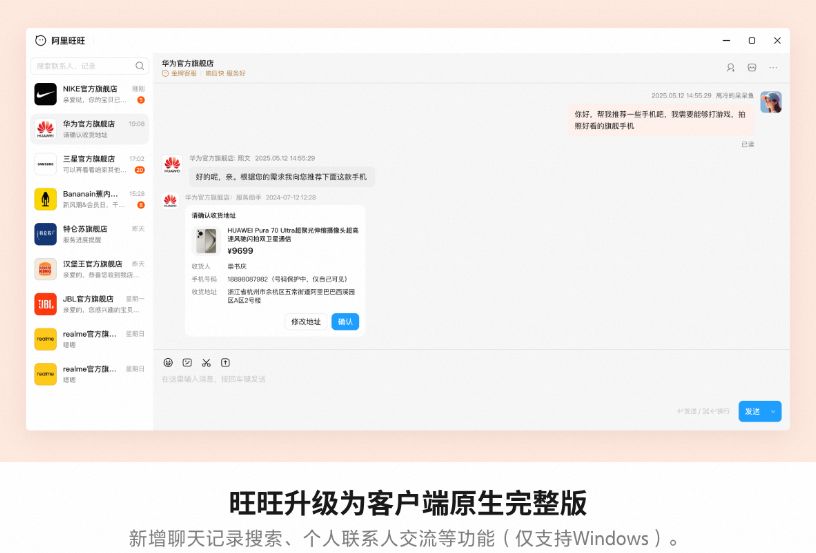
Task: Open the emoji picker in the chat toolbar
Action: click(168, 363)
